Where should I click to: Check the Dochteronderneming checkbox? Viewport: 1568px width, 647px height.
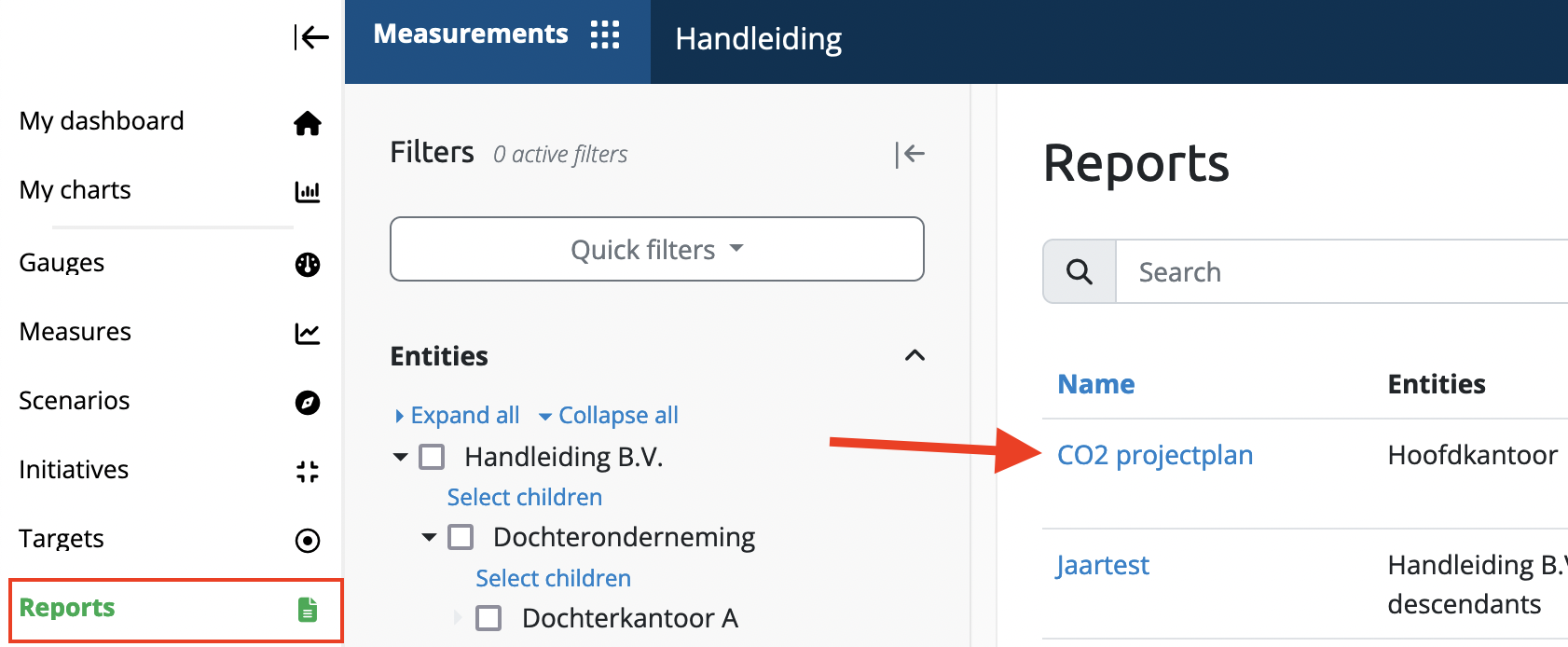click(x=461, y=537)
